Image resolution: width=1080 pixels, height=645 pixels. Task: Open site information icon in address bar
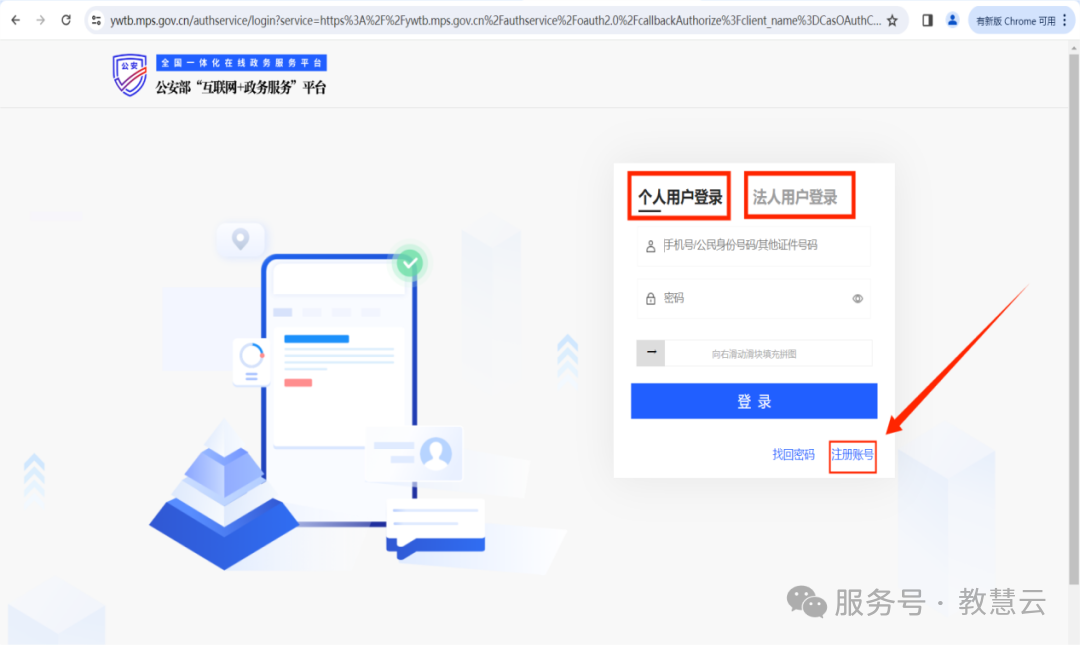(96, 20)
